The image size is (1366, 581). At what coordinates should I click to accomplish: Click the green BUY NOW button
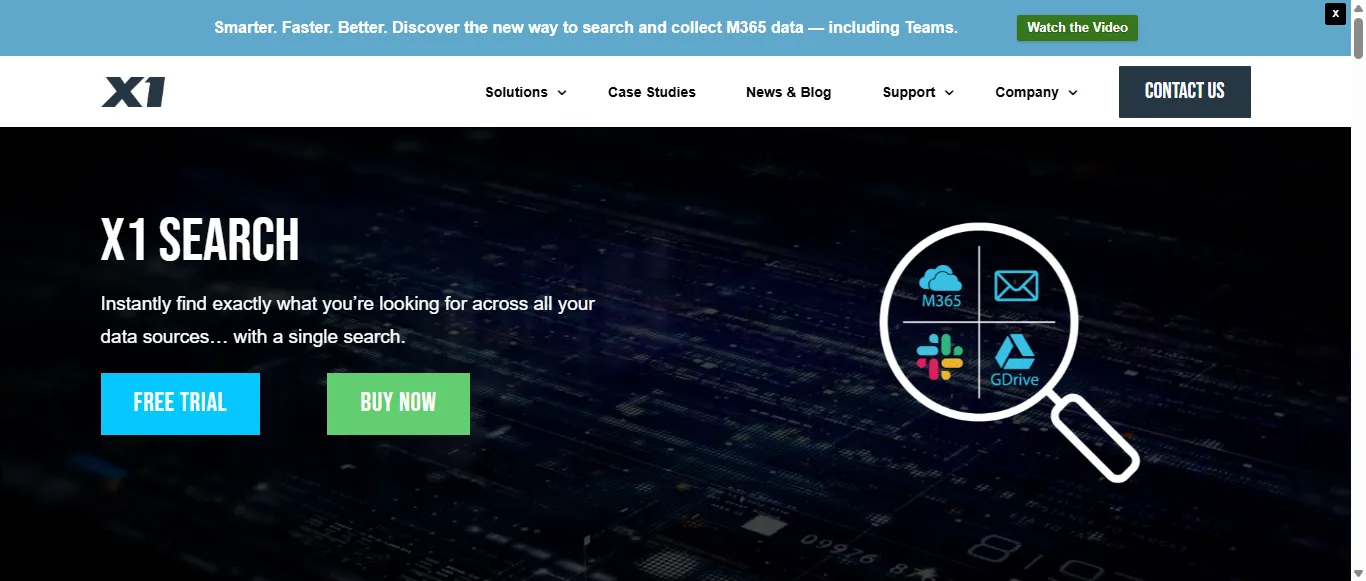tap(398, 403)
